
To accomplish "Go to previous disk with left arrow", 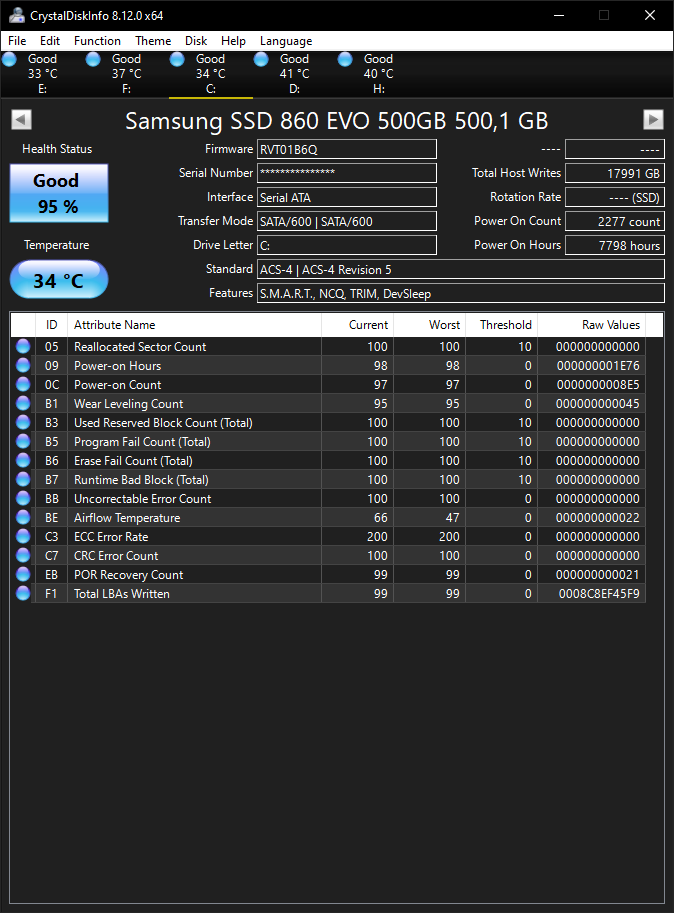I will [22, 120].
